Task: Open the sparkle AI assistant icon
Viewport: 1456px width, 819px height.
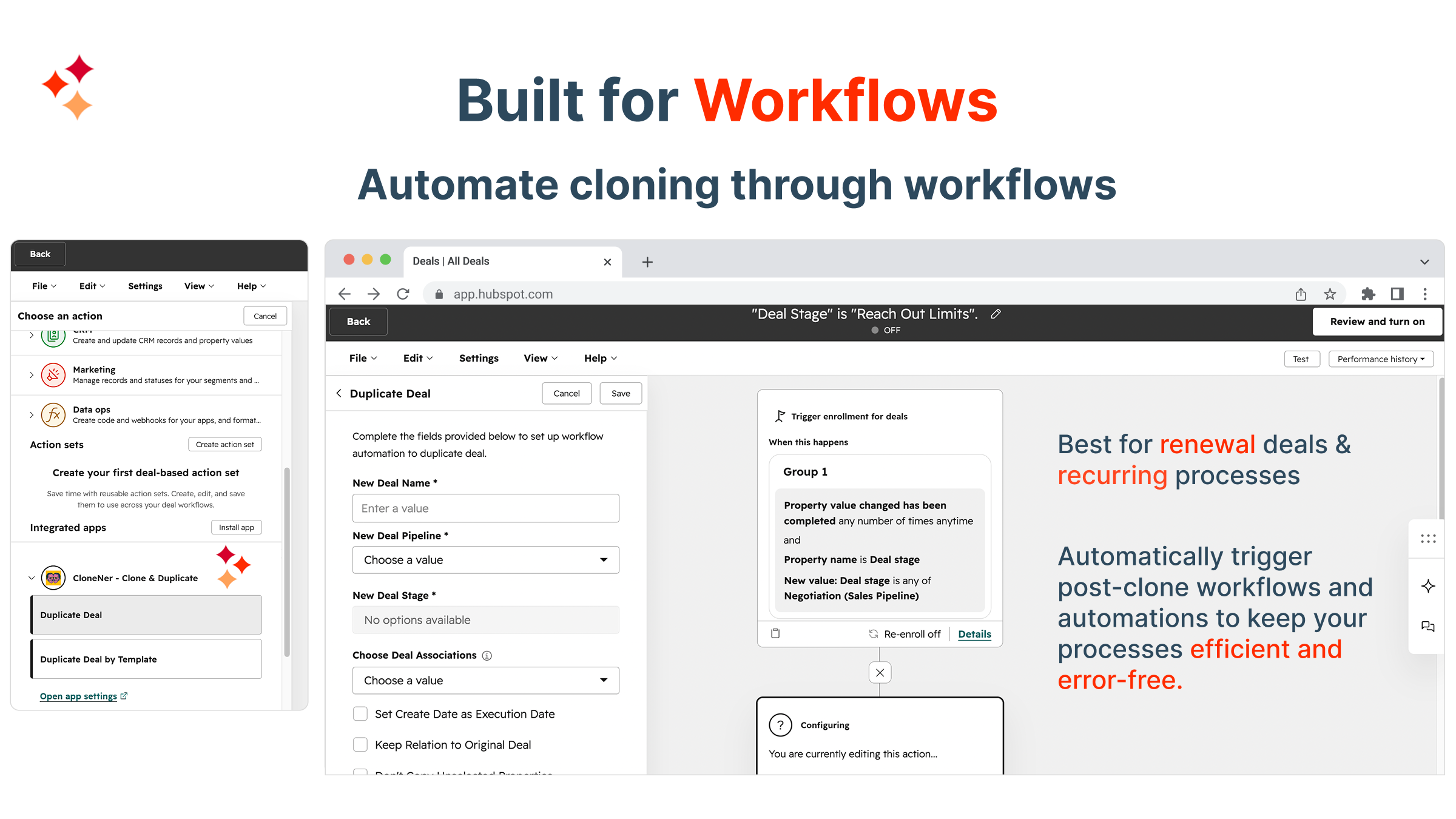Action: pos(1428,586)
